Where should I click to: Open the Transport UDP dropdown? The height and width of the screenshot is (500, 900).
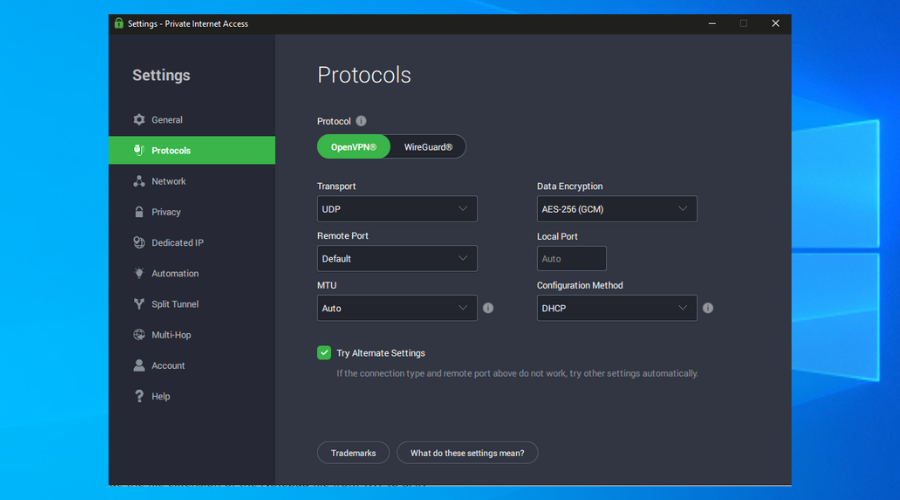pyautogui.click(x=397, y=209)
